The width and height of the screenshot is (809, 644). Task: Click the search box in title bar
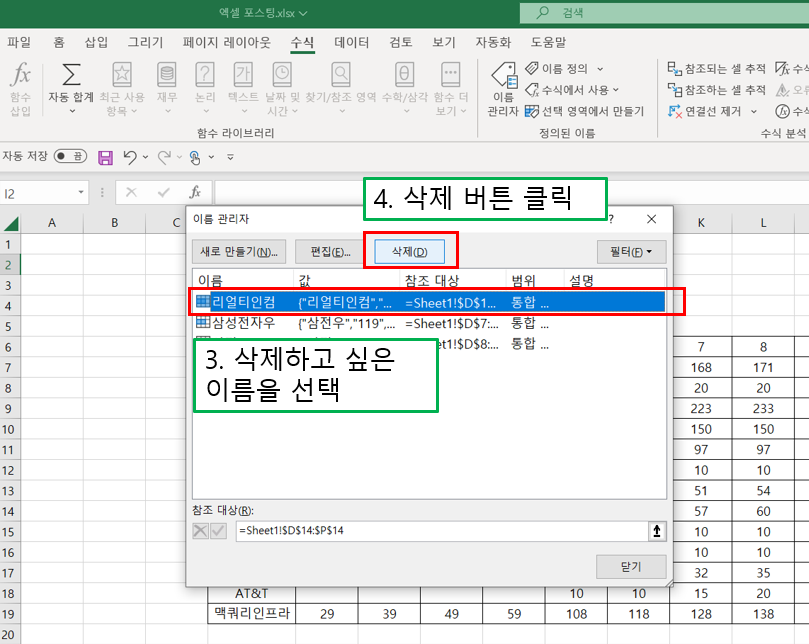pos(664,12)
